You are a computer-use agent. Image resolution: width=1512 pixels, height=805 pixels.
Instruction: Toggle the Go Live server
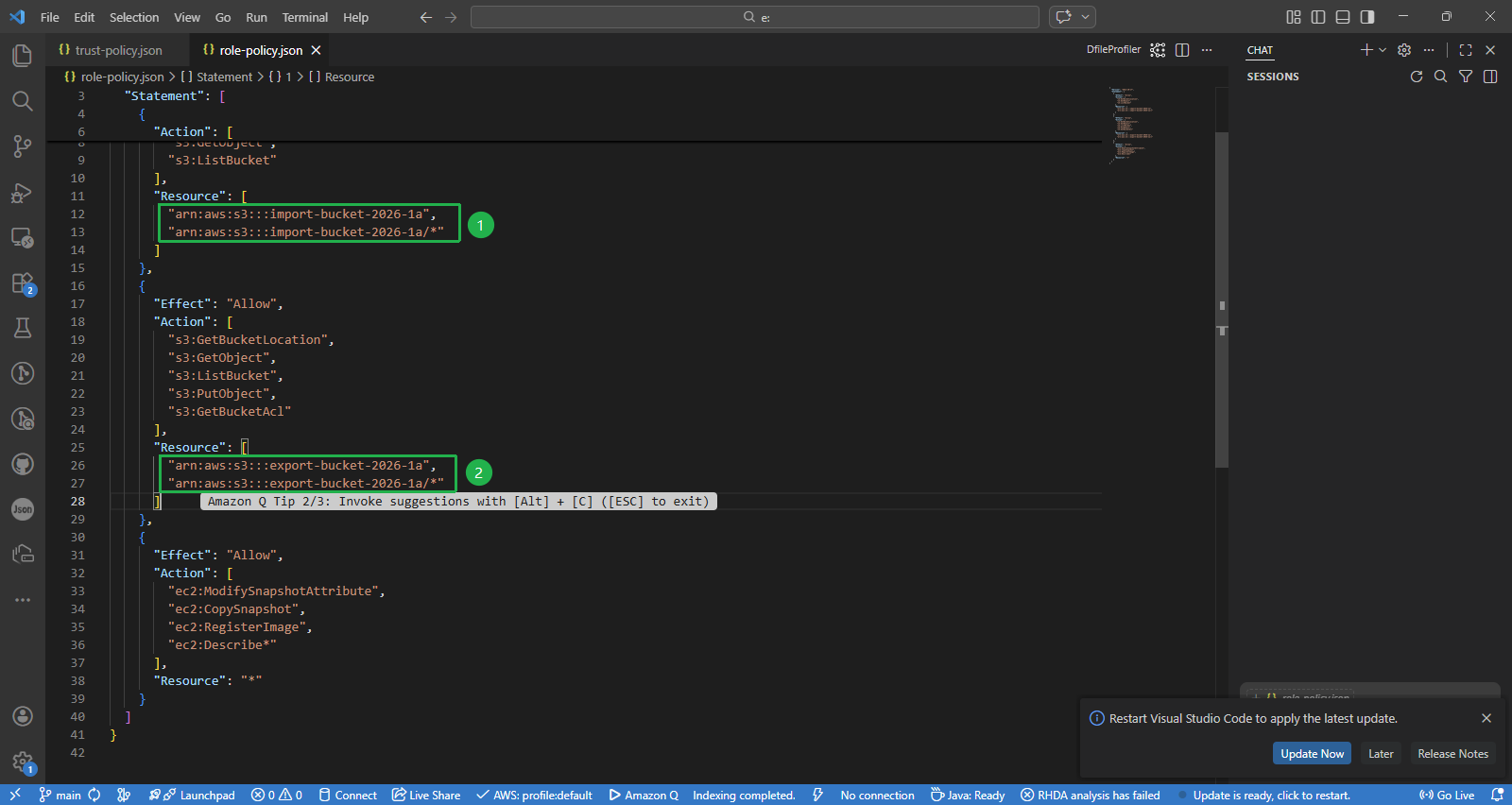click(x=1447, y=796)
